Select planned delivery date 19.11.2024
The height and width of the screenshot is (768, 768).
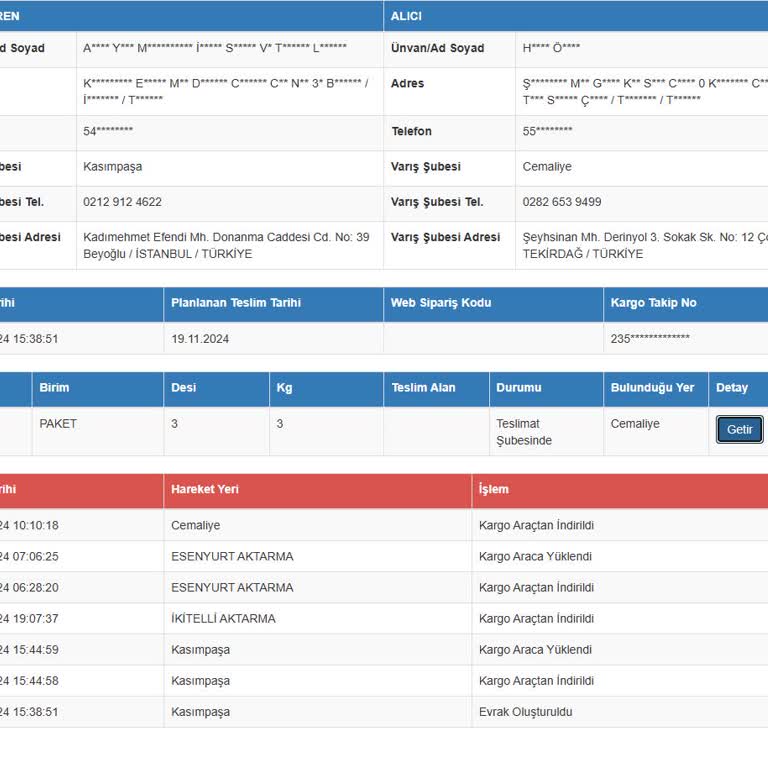point(200,339)
